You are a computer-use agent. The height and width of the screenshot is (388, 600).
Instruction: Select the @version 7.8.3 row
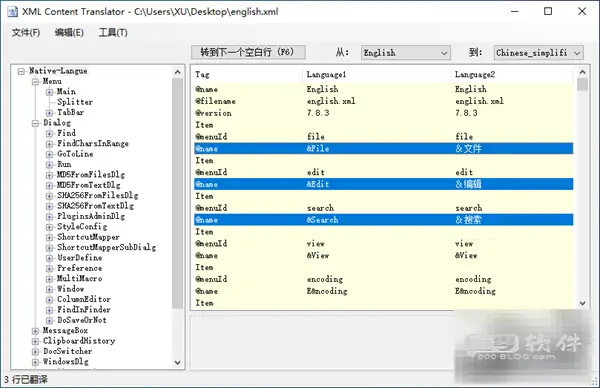point(383,113)
